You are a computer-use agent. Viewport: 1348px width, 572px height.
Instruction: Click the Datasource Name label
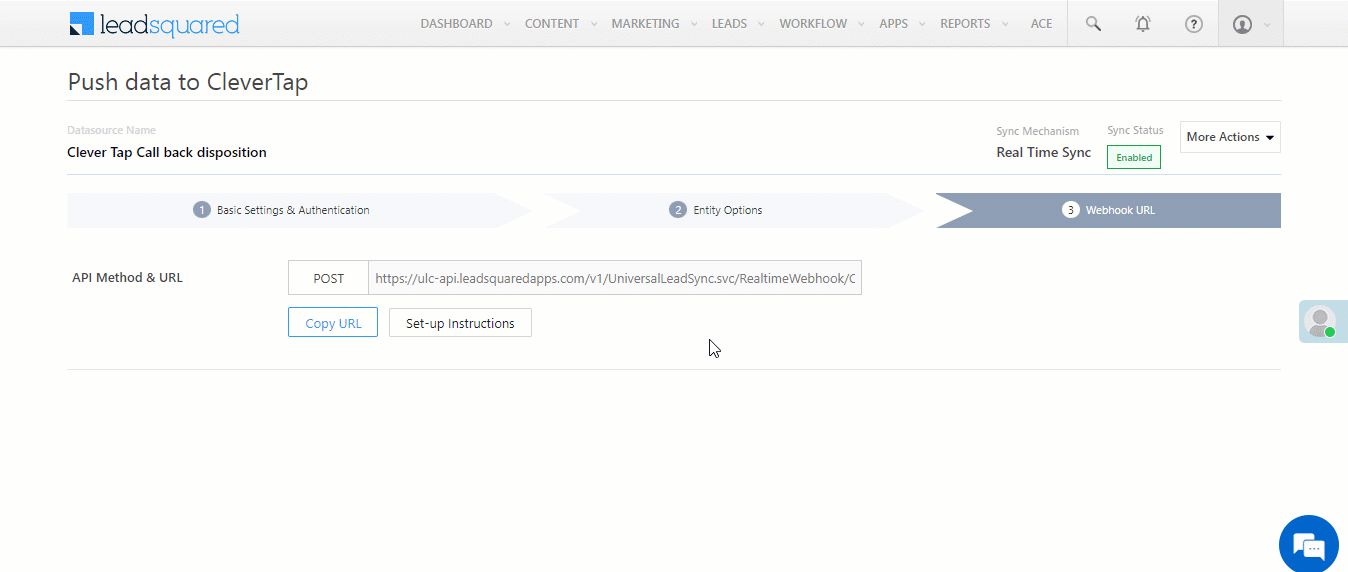[x=111, y=130]
